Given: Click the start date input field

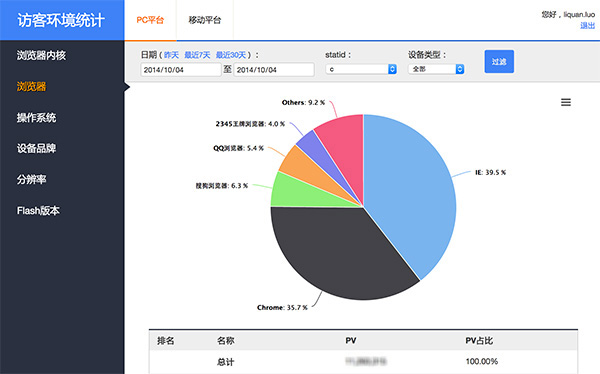Looking at the screenshot, I should 181,70.
